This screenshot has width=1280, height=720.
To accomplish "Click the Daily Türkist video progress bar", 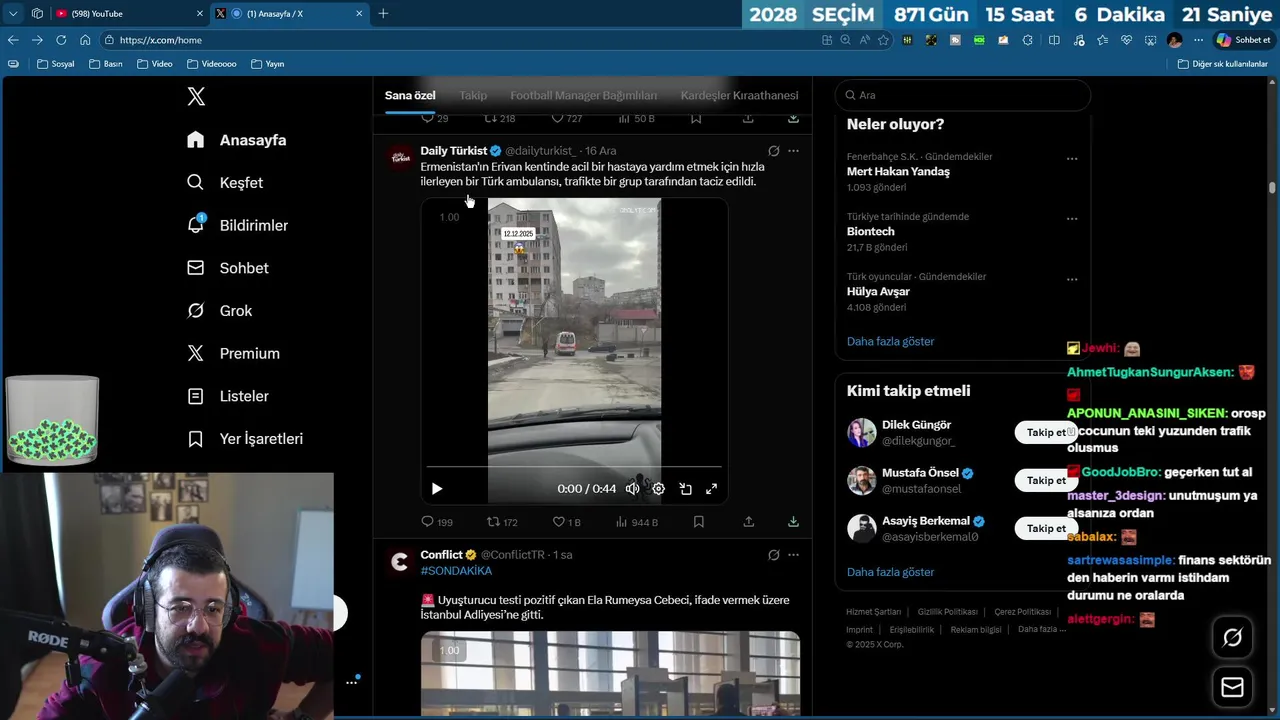I will point(574,467).
